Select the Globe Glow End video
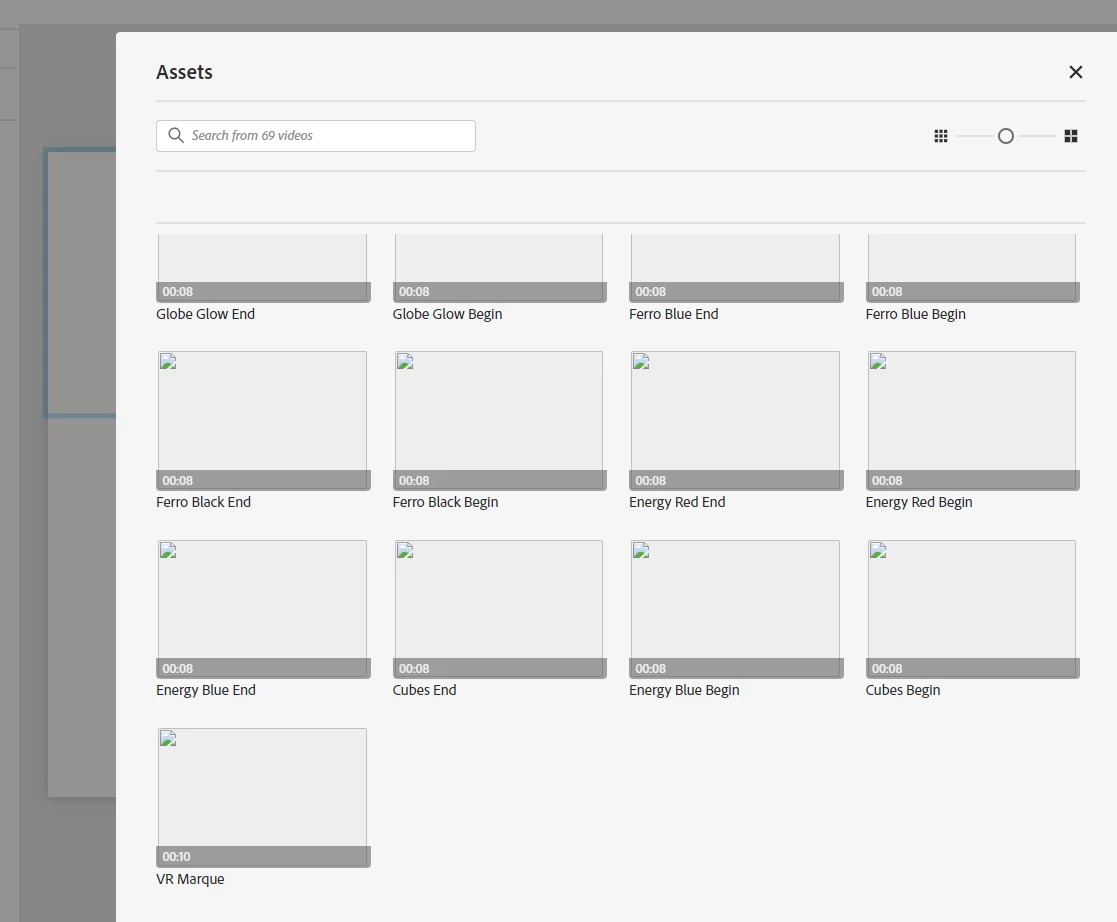 coord(263,267)
